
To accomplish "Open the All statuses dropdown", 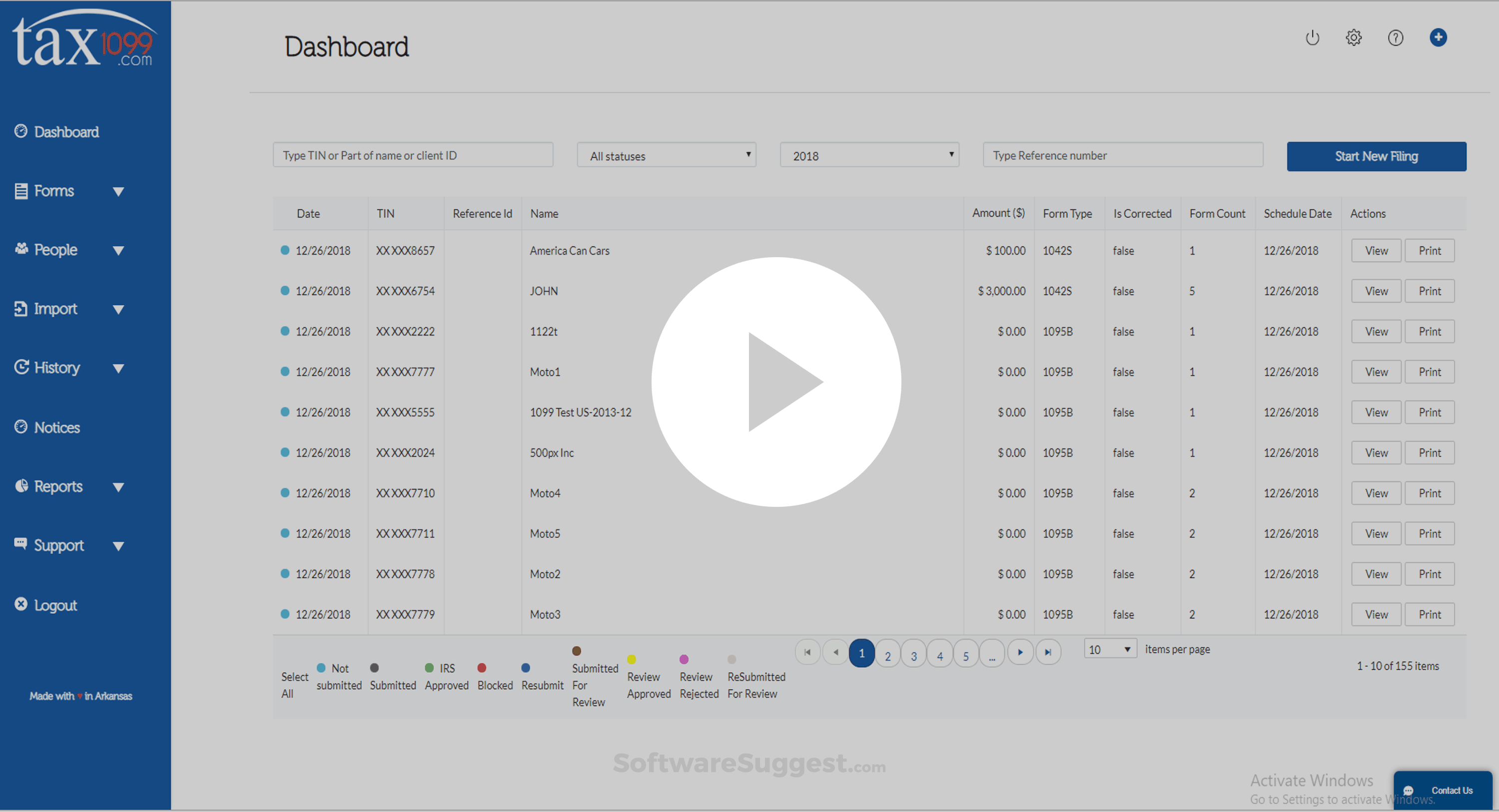I will pyautogui.click(x=666, y=155).
